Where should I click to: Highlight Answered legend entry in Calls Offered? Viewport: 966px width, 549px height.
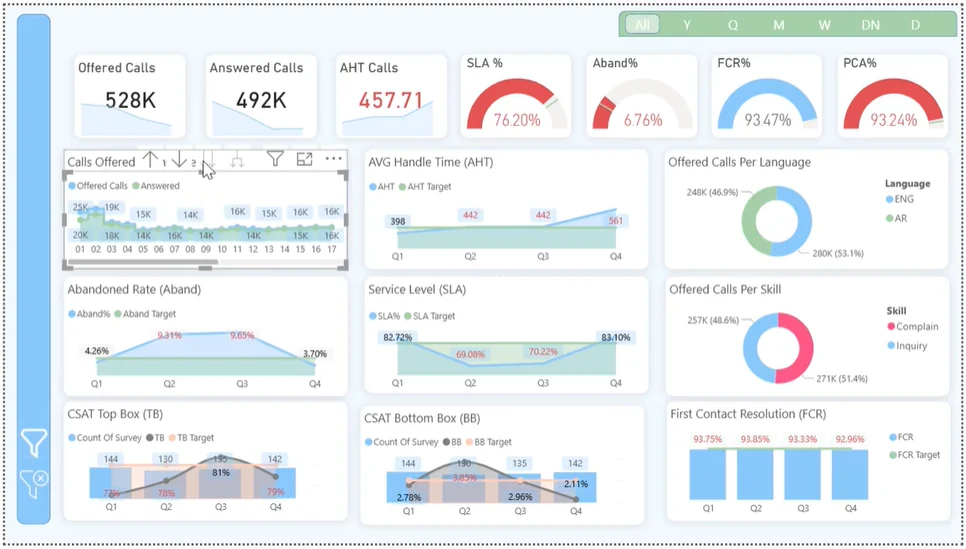(156, 185)
